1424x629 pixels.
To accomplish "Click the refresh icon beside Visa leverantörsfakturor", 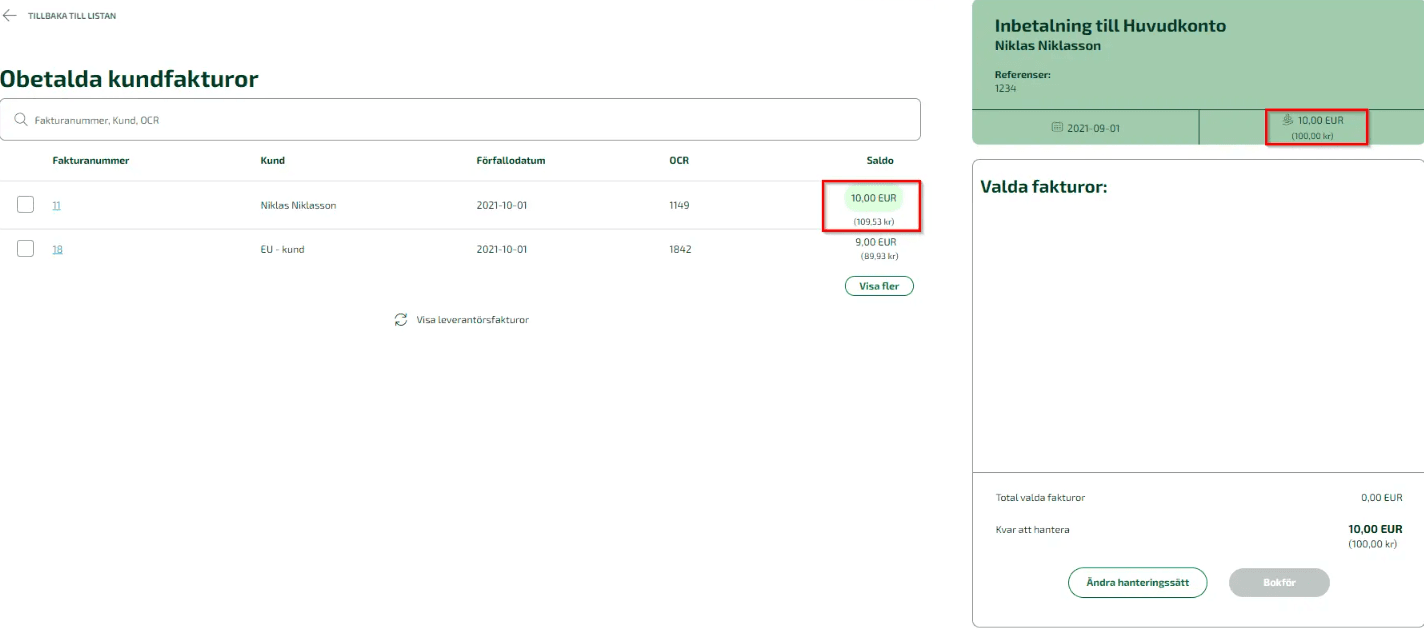I will (x=401, y=320).
